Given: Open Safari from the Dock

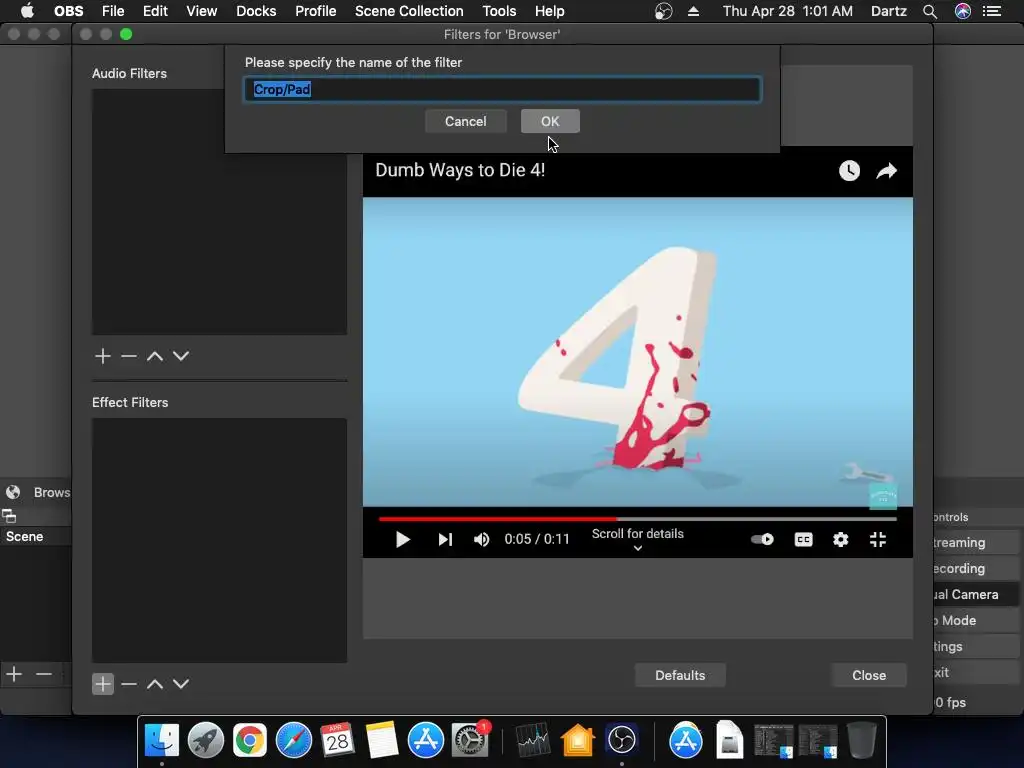Looking at the screenshot, I should click(x=294, y=740).
